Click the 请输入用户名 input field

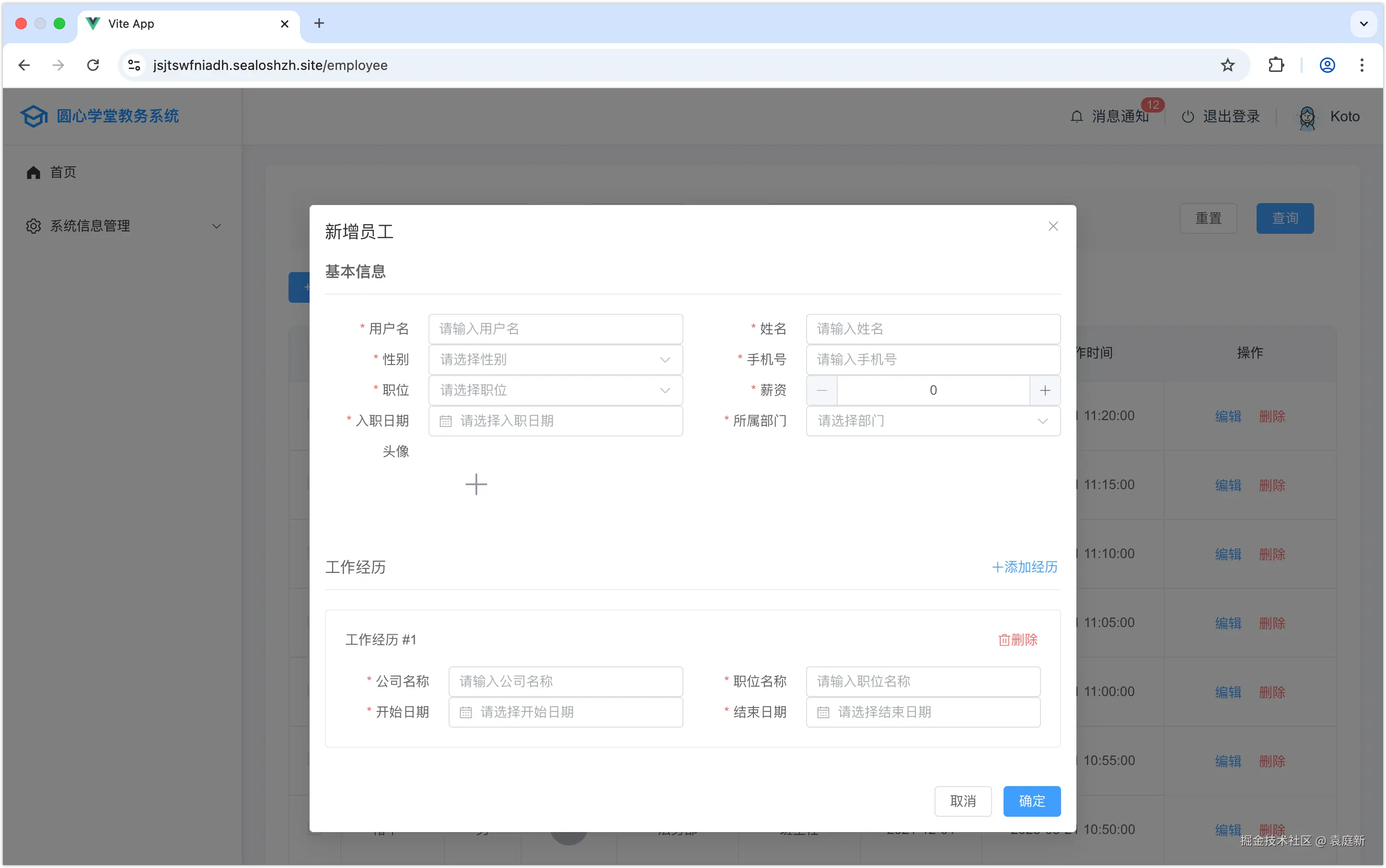point(555,329)
